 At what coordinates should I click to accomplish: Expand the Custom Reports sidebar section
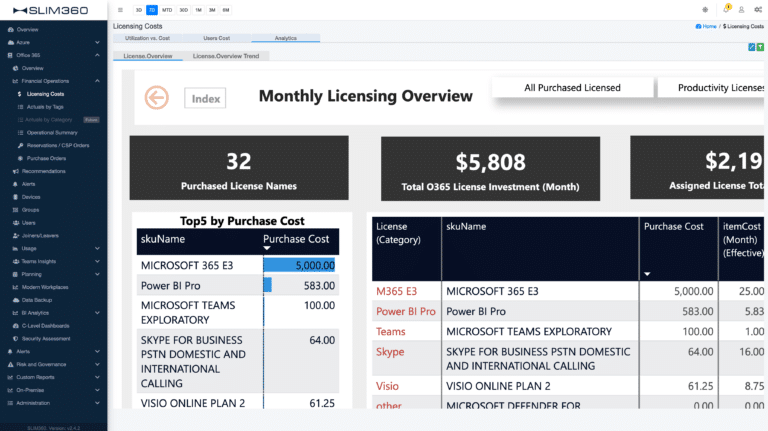click(53, 377)
